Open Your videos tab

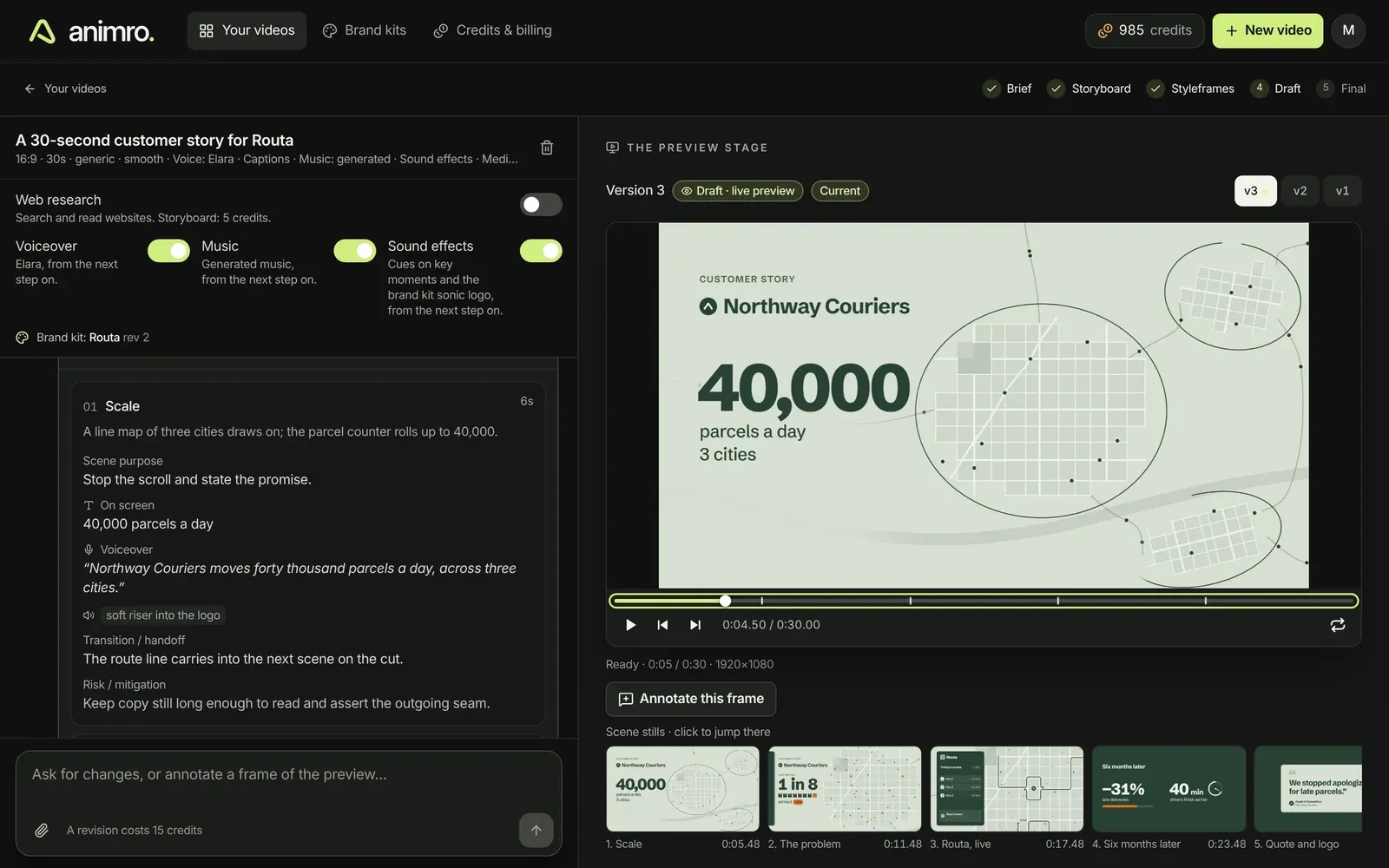click(x=247, y=30)
